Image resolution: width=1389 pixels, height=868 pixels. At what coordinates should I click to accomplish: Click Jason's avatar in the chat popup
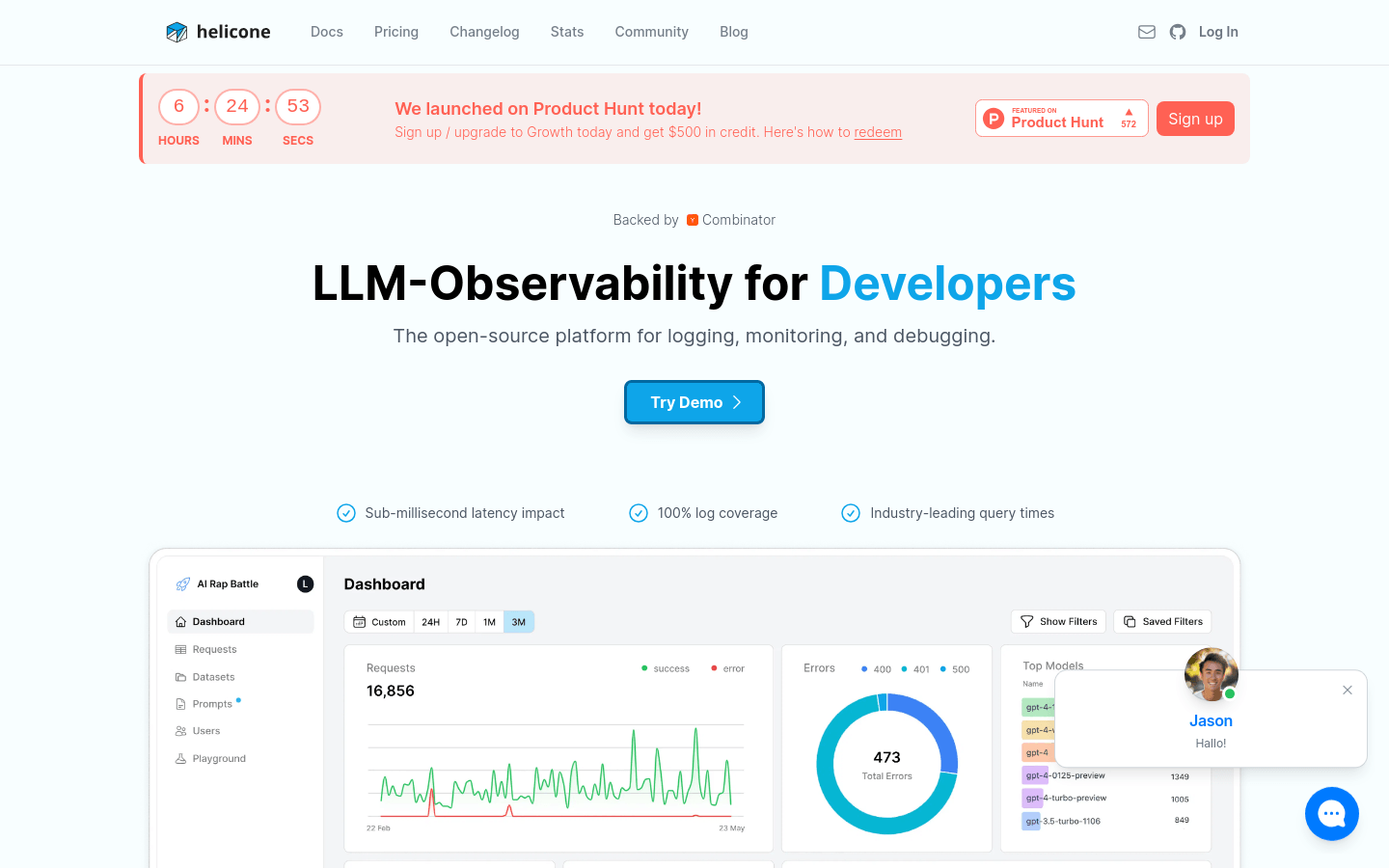tap(1211, 674)
